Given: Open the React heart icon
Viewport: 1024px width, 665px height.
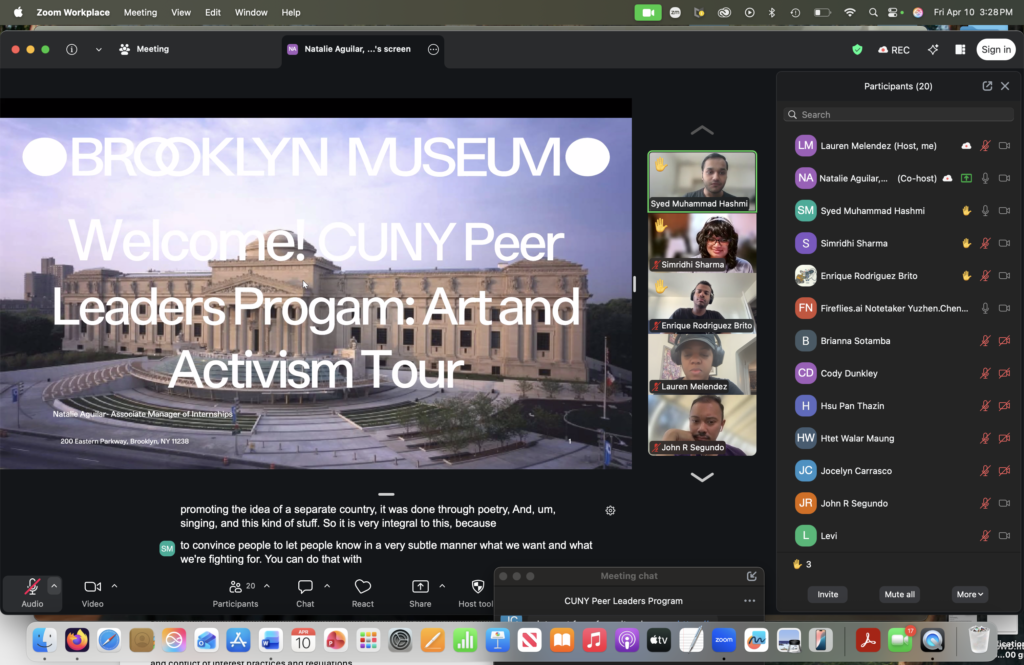Looking at the screenshot, I should (363, 587).
